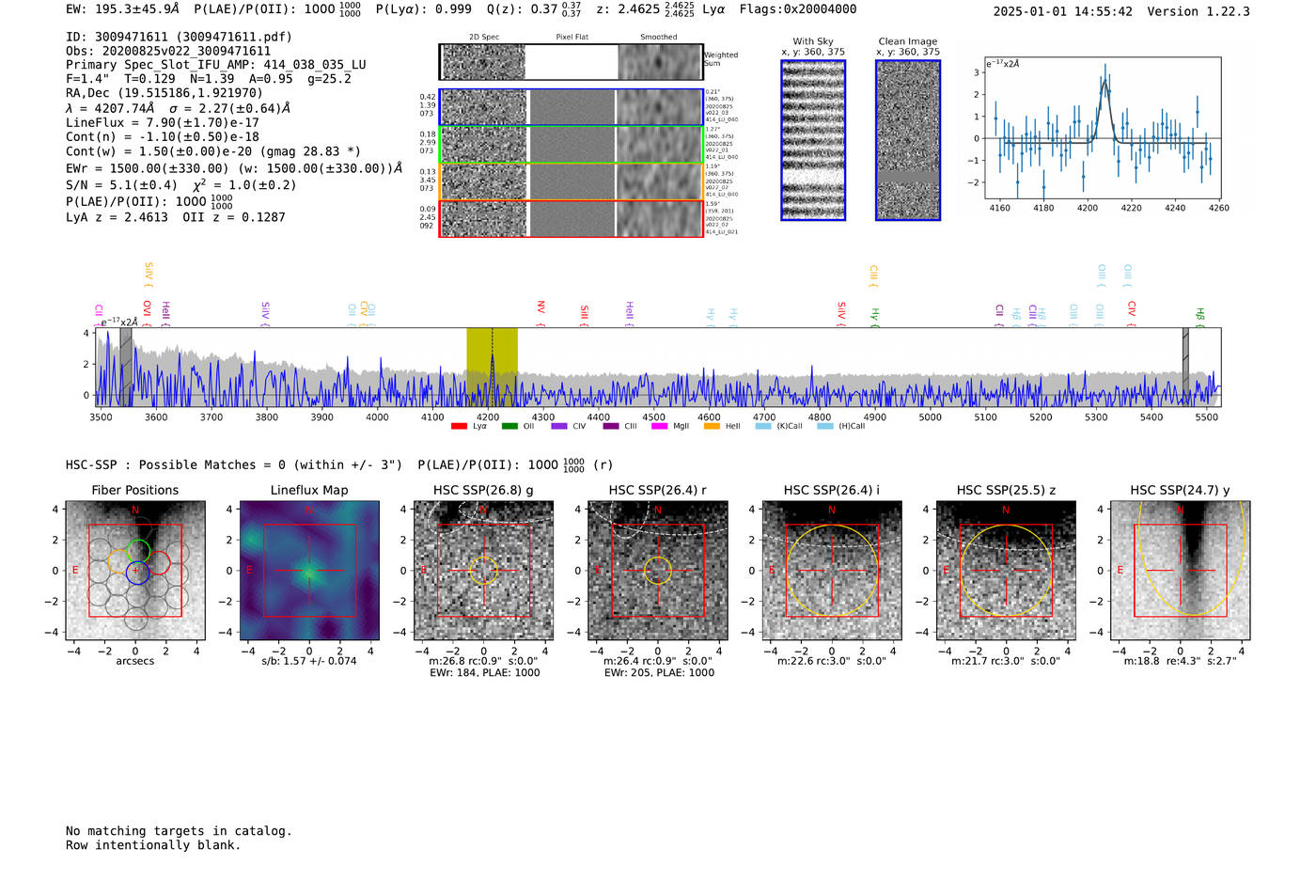Viewport: 1316px width, 896px height.
Task: Click the emission peak in the zoomed line plot
Action: pyautogui.click(x=1105, y=81)
